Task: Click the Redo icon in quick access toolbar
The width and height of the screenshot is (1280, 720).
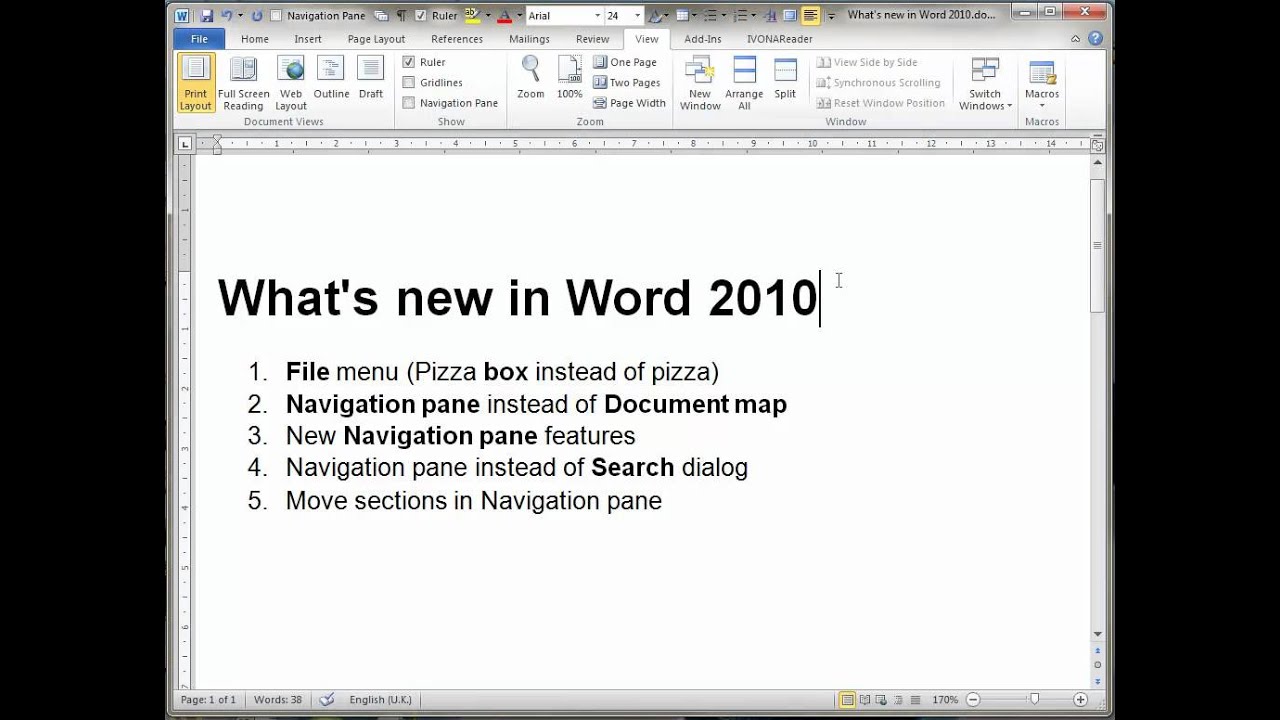Action: [x=257, y=16]
